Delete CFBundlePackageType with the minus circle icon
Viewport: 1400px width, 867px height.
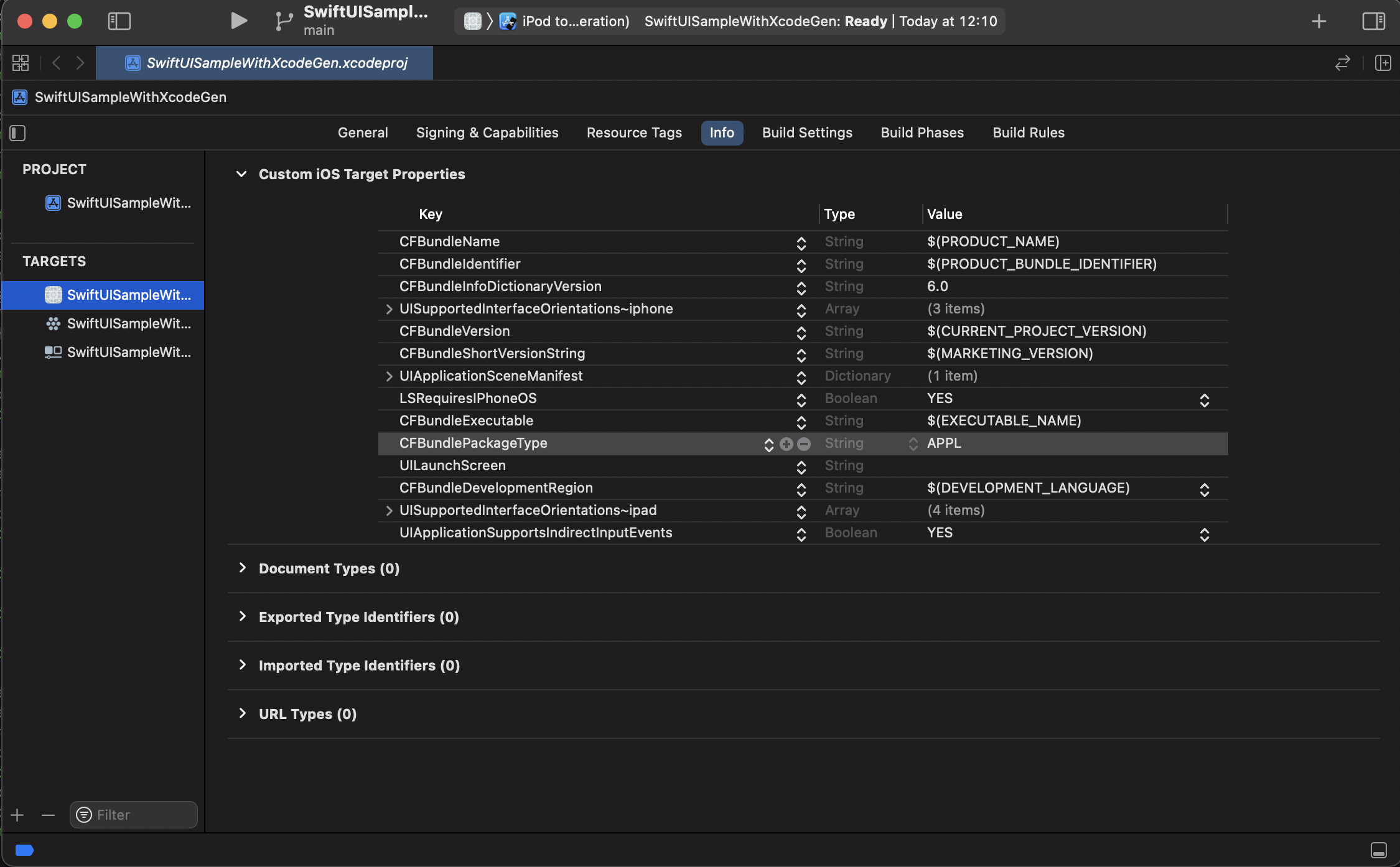803,443
